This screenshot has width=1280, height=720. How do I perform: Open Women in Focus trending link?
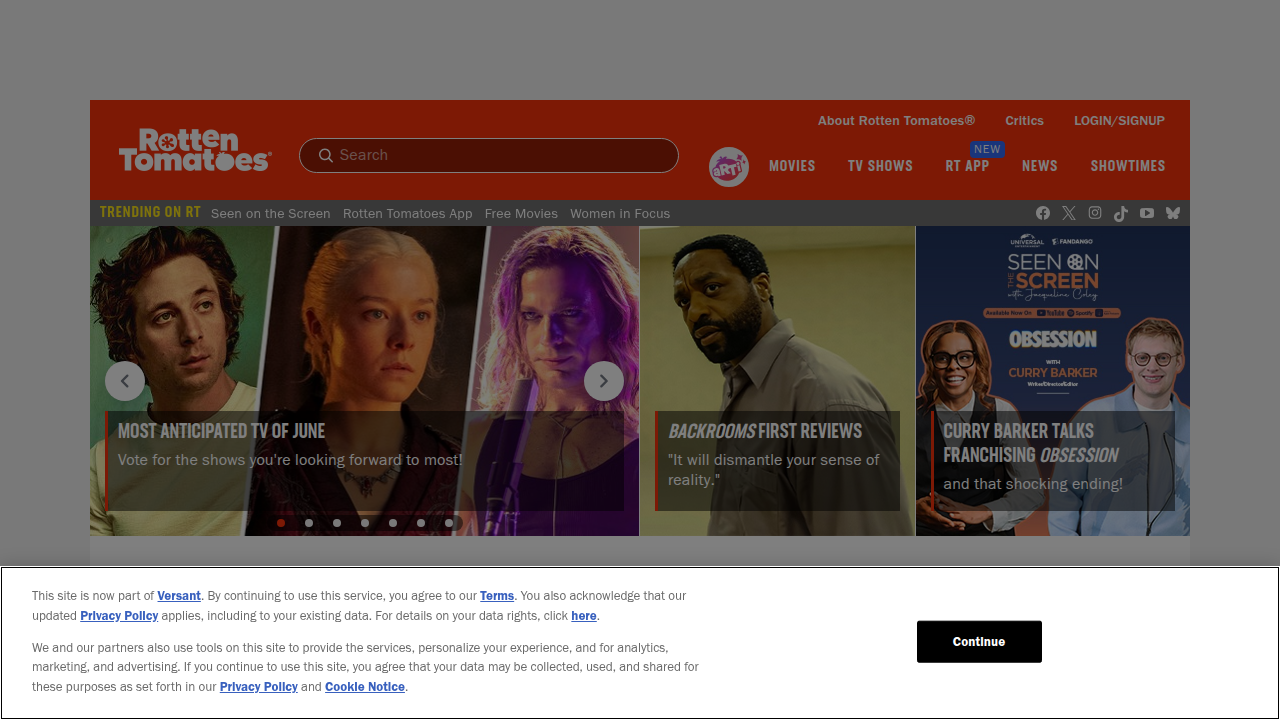[620, 214]
